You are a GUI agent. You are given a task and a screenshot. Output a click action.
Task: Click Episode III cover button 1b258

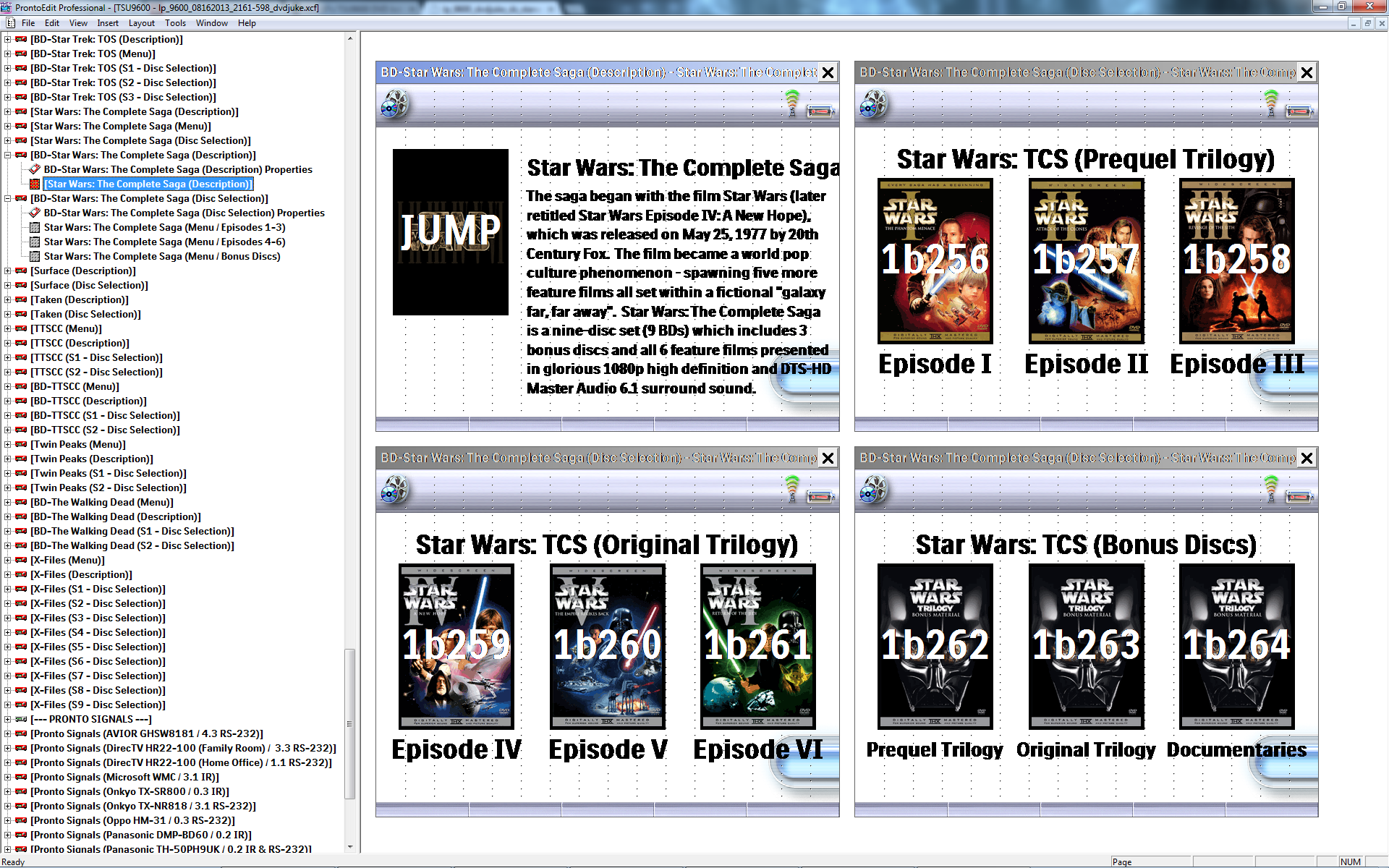1237,260
